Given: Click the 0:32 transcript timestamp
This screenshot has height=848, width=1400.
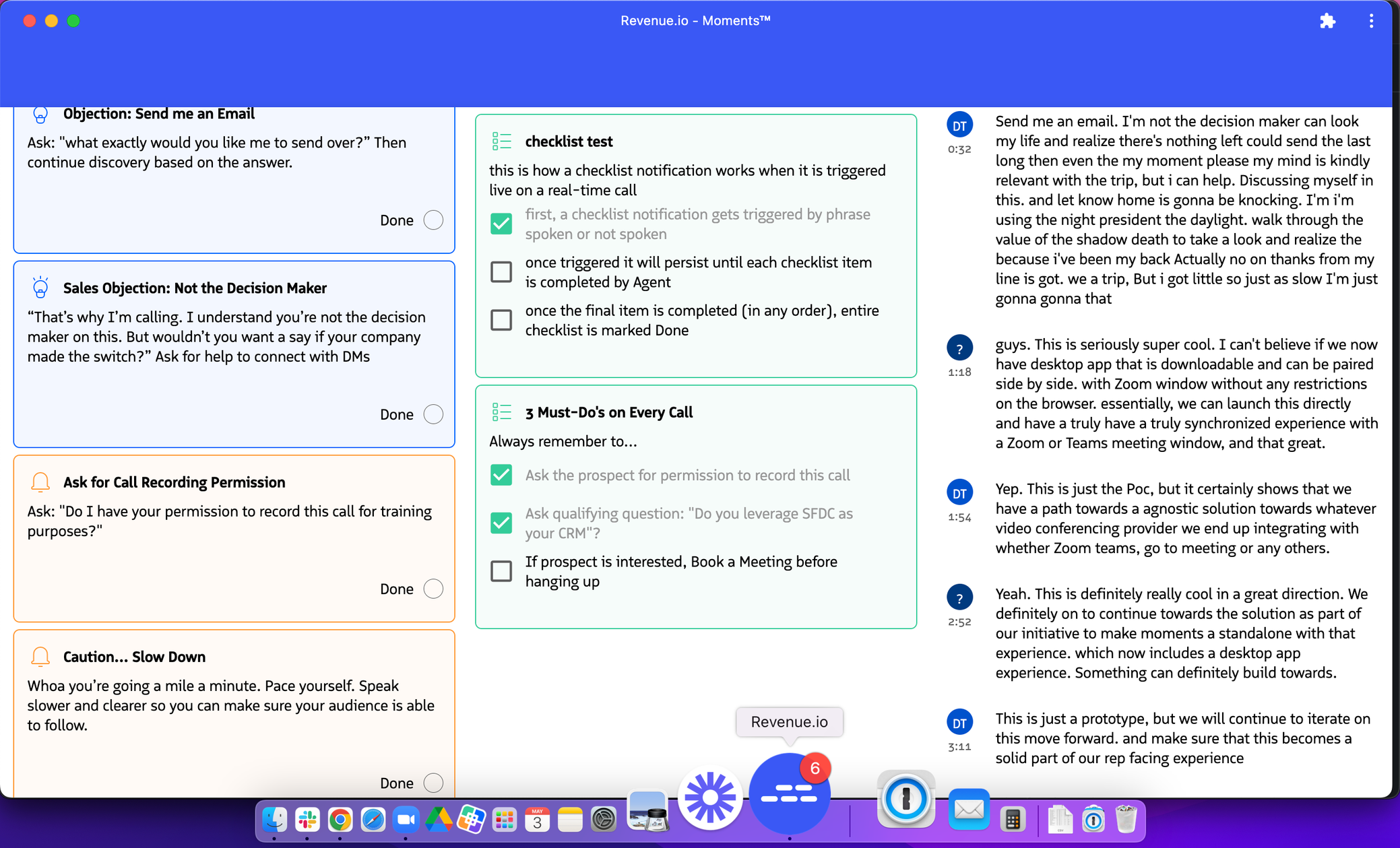Looking at the screenshot, I should 959,150.
